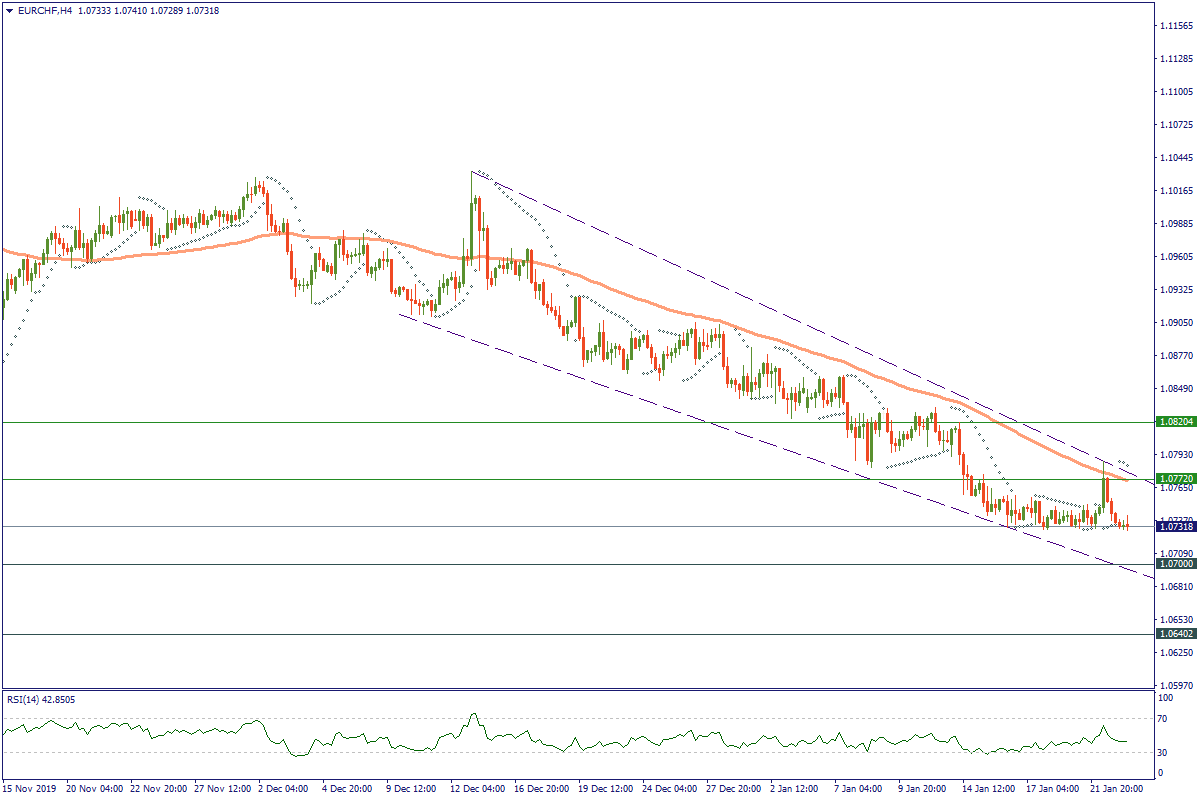Click the triangle beside the EURCHF,H4 title

(9, 9)
